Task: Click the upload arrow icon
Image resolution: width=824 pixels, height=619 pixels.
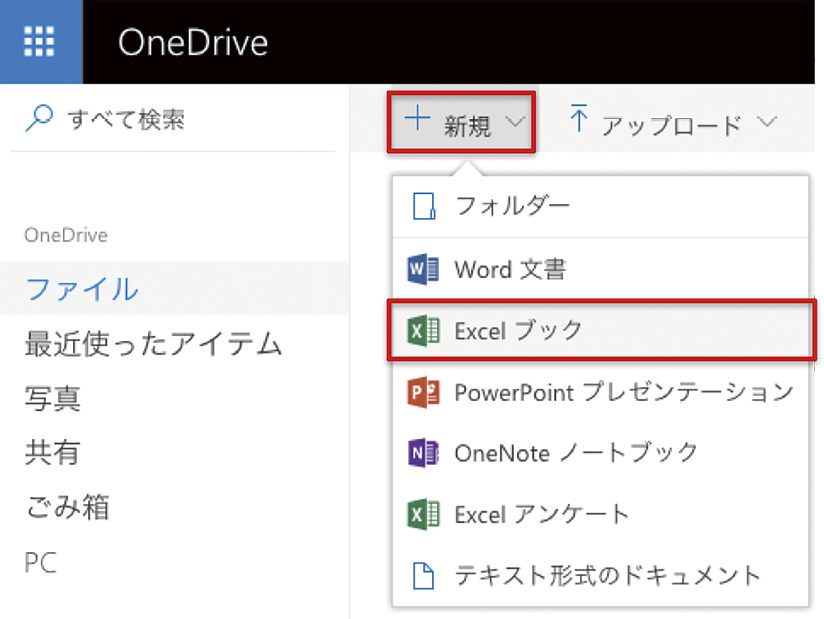Action: tap(579, 118)
